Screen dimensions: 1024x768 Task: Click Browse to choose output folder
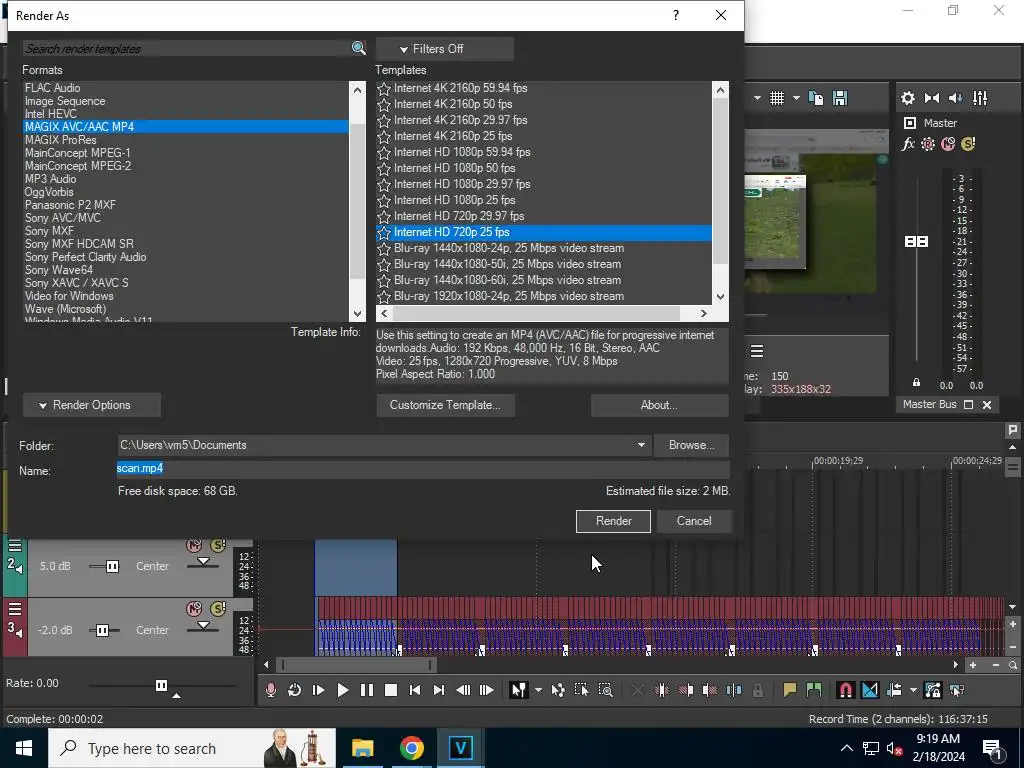[x=692, y=445]
